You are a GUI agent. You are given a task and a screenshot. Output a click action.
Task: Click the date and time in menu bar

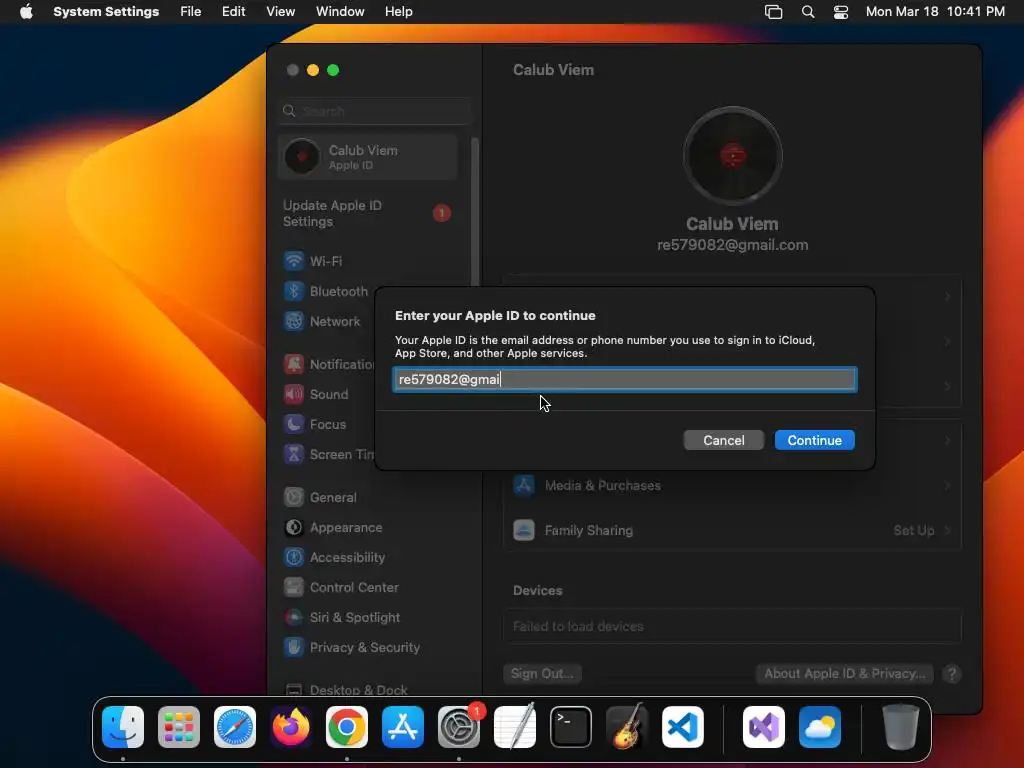[935, 12]
